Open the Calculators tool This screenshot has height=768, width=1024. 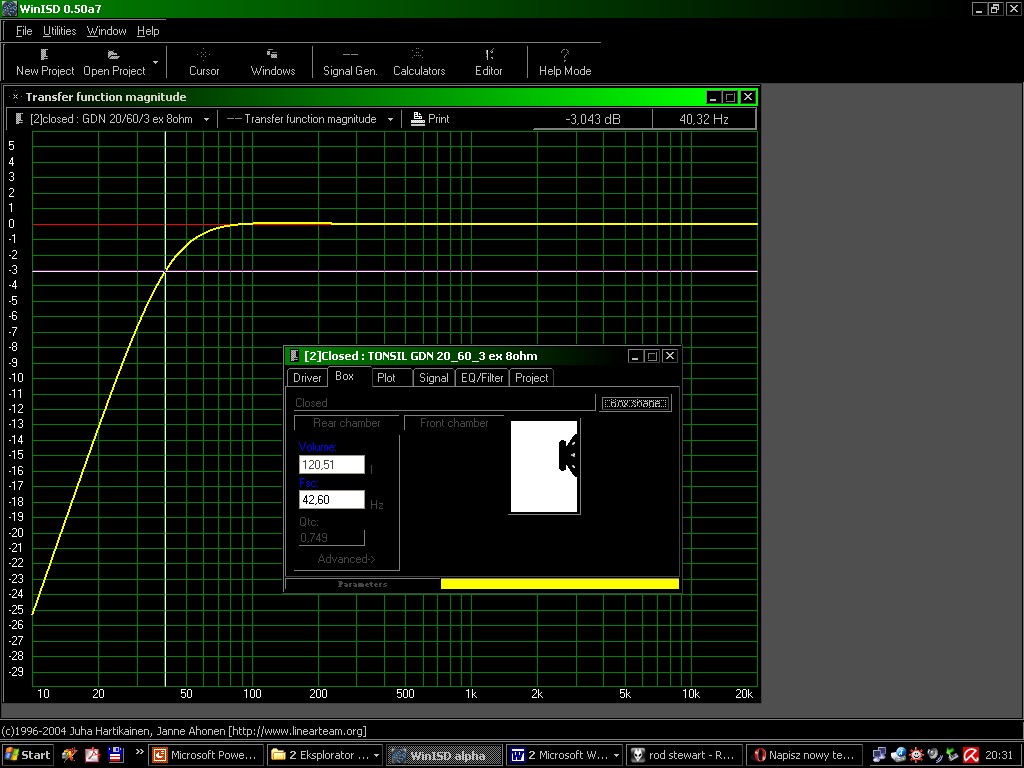coord(418,62)
